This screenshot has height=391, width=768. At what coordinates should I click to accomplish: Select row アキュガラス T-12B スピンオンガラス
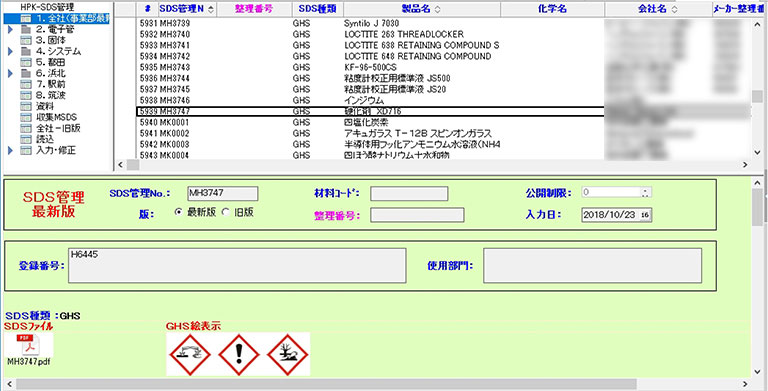pyautogui.click(x=370, y=133)
